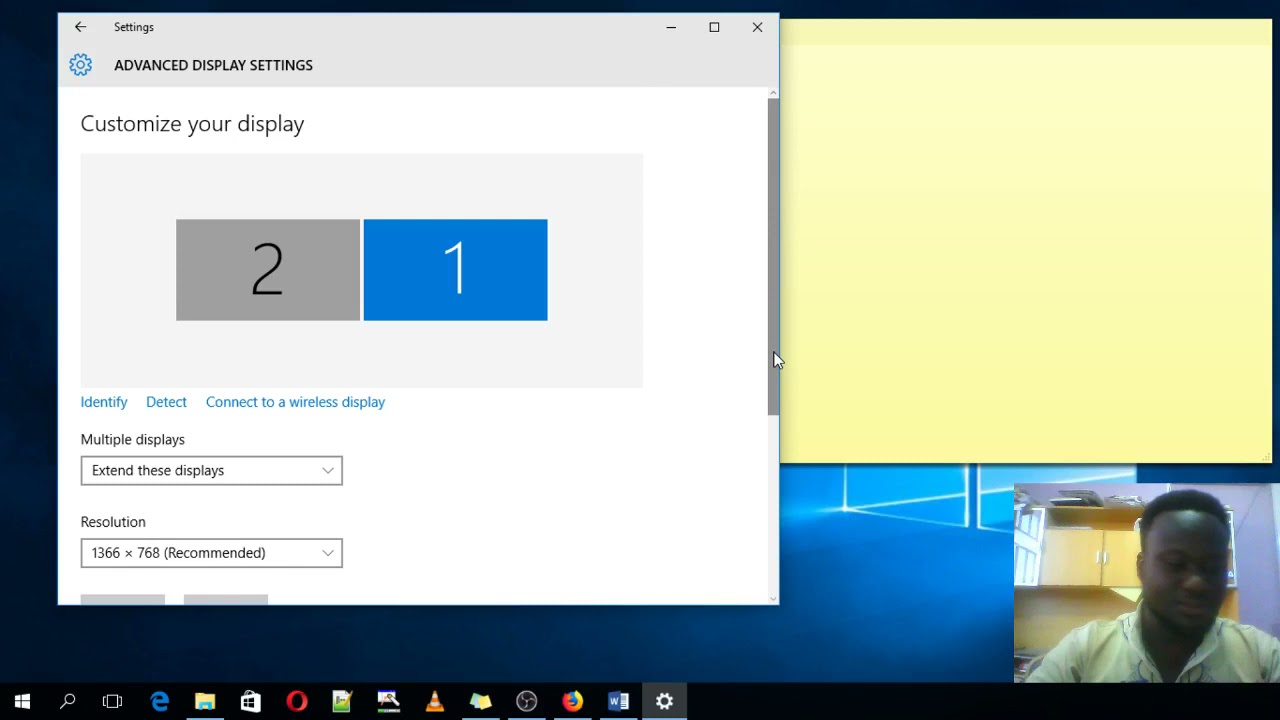Click Connect to a wireless display
The height and width of the screenshot is (720, 1280).
(295, 401)
